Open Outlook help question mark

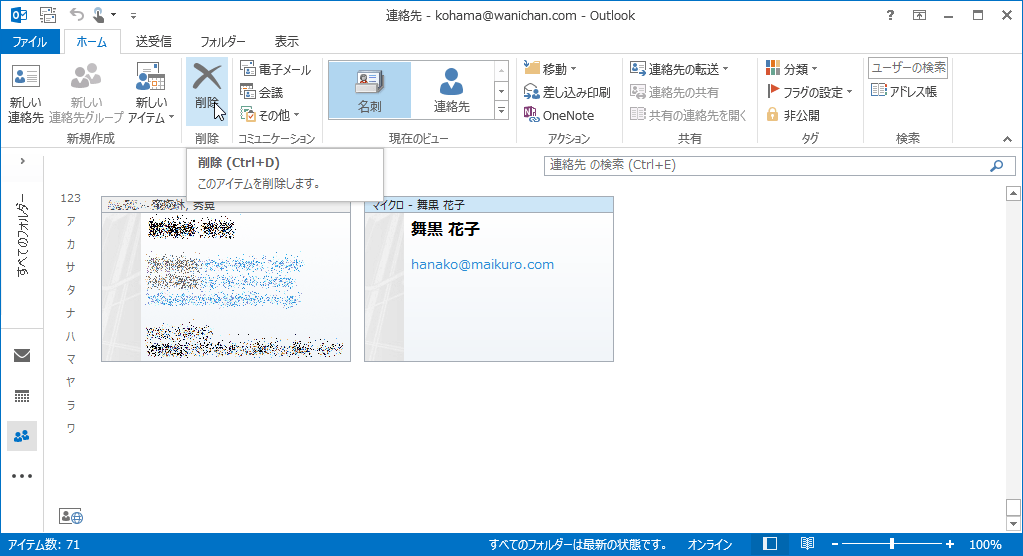[x=890, y=15]
